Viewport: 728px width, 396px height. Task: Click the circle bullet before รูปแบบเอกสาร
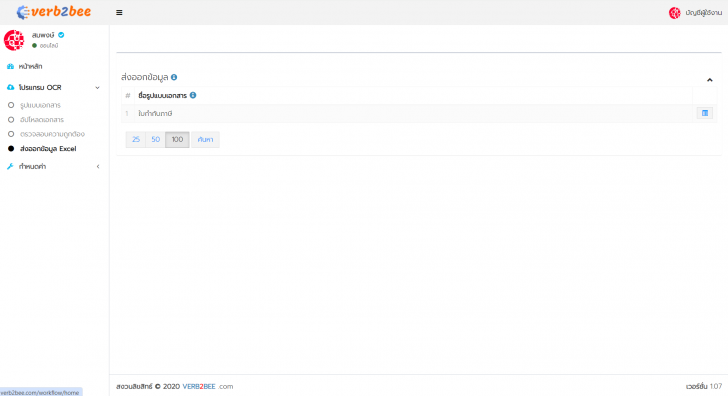click(11, 105)
